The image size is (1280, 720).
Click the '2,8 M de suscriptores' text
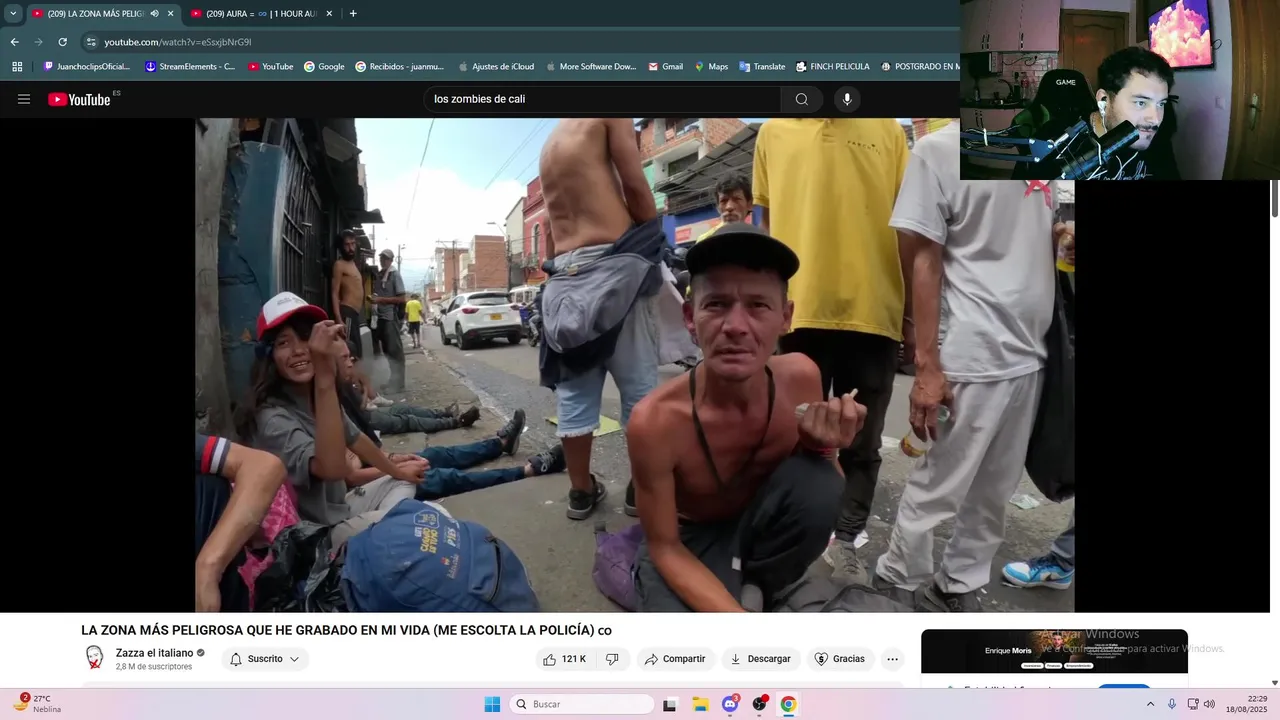click(x=154, y=667)
